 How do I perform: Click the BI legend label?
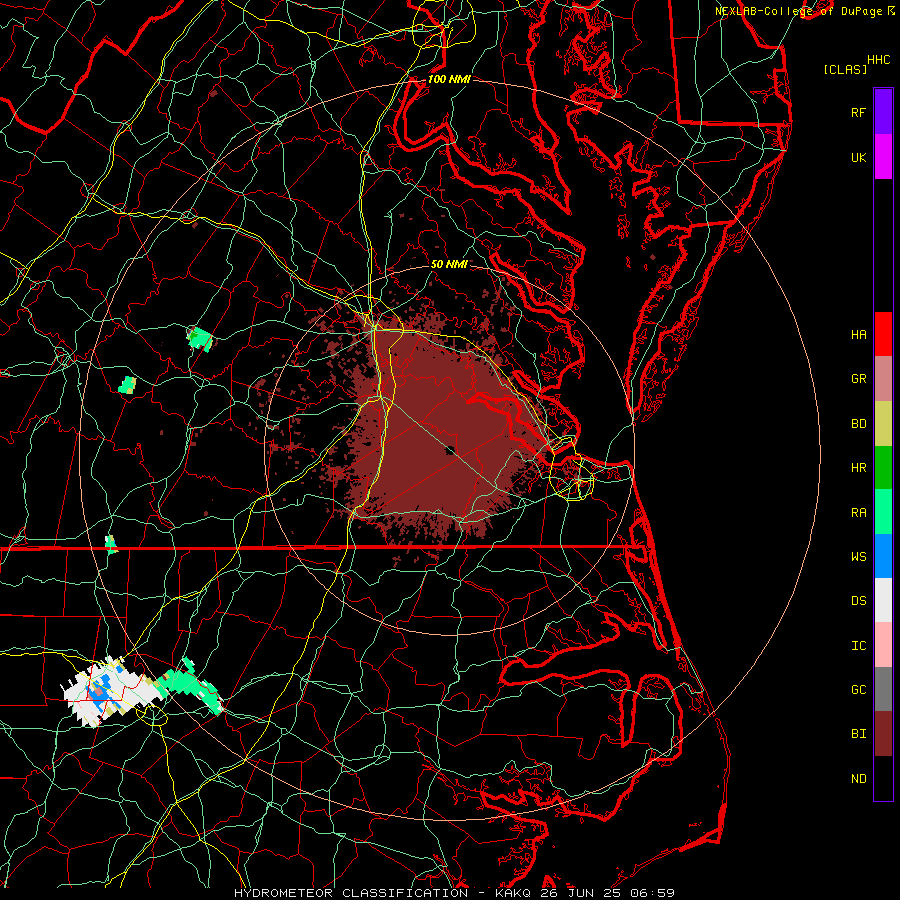point(858,734)
